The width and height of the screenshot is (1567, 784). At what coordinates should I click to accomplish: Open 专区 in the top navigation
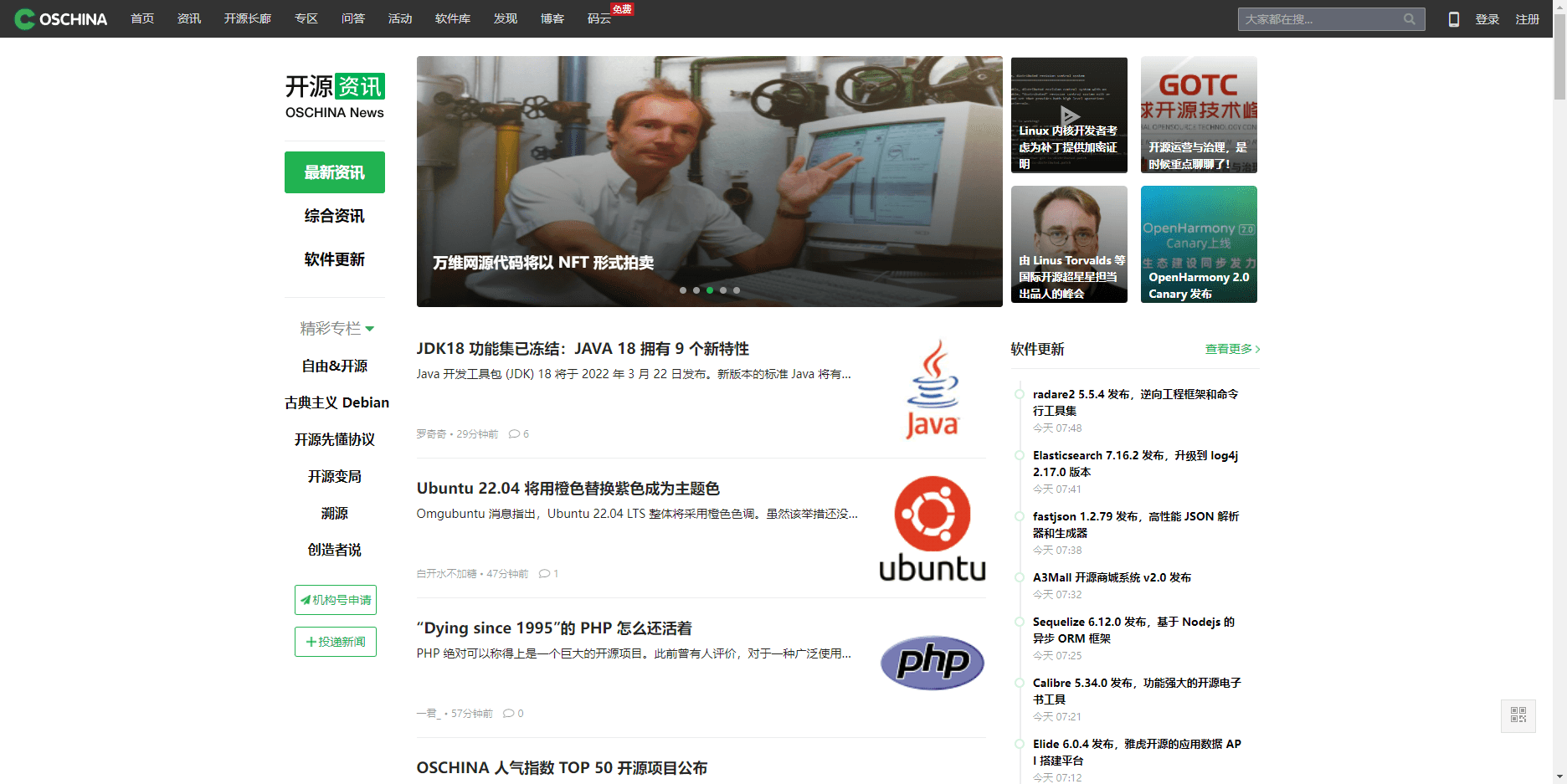click(306, 18)
